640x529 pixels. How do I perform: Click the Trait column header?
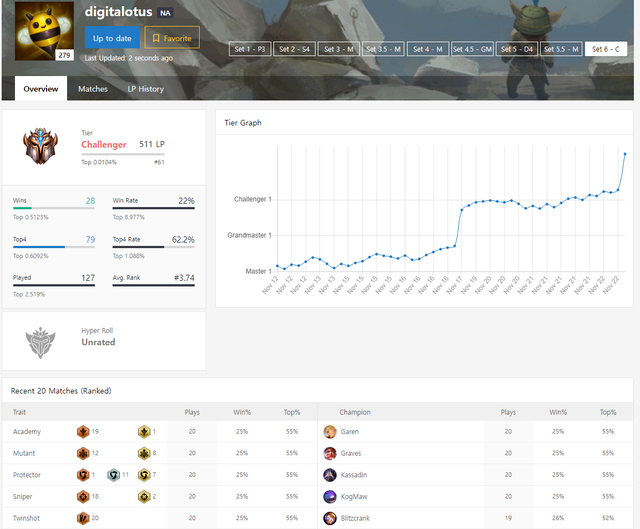[19, 412]
